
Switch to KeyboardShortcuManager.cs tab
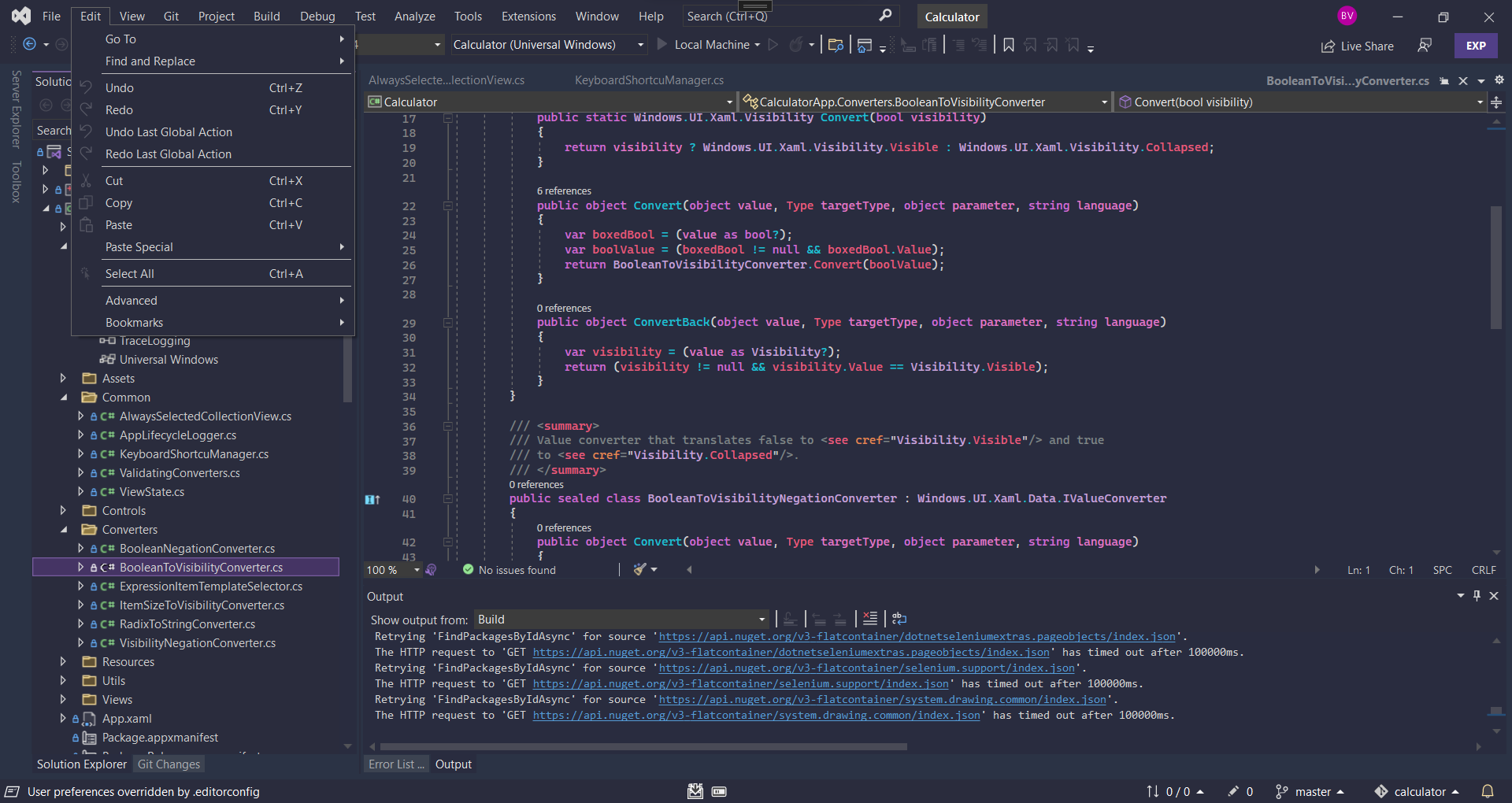[649, 80]
